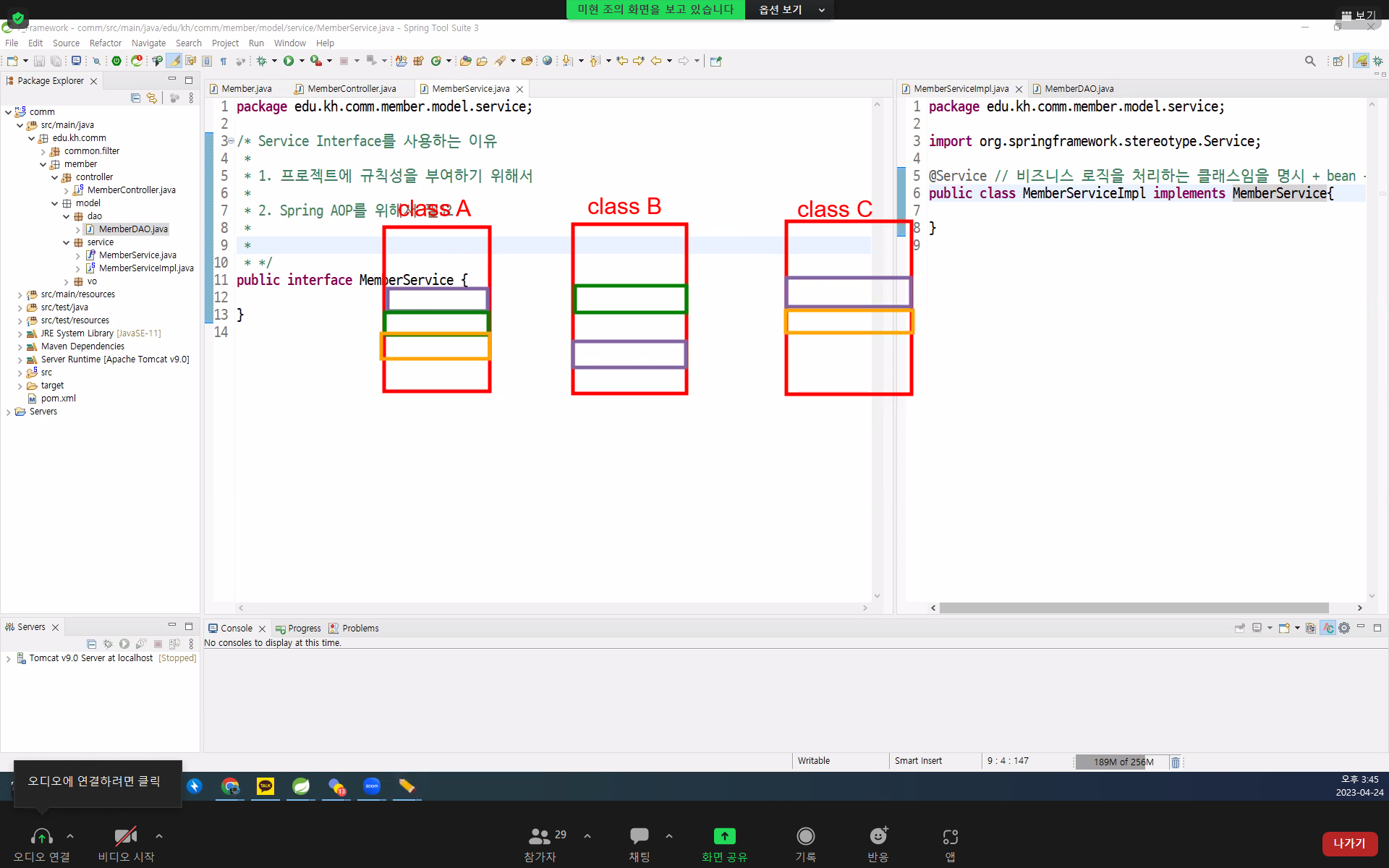
Task: Switch to the Spring perspective
Action: [x=1362, y=61]
